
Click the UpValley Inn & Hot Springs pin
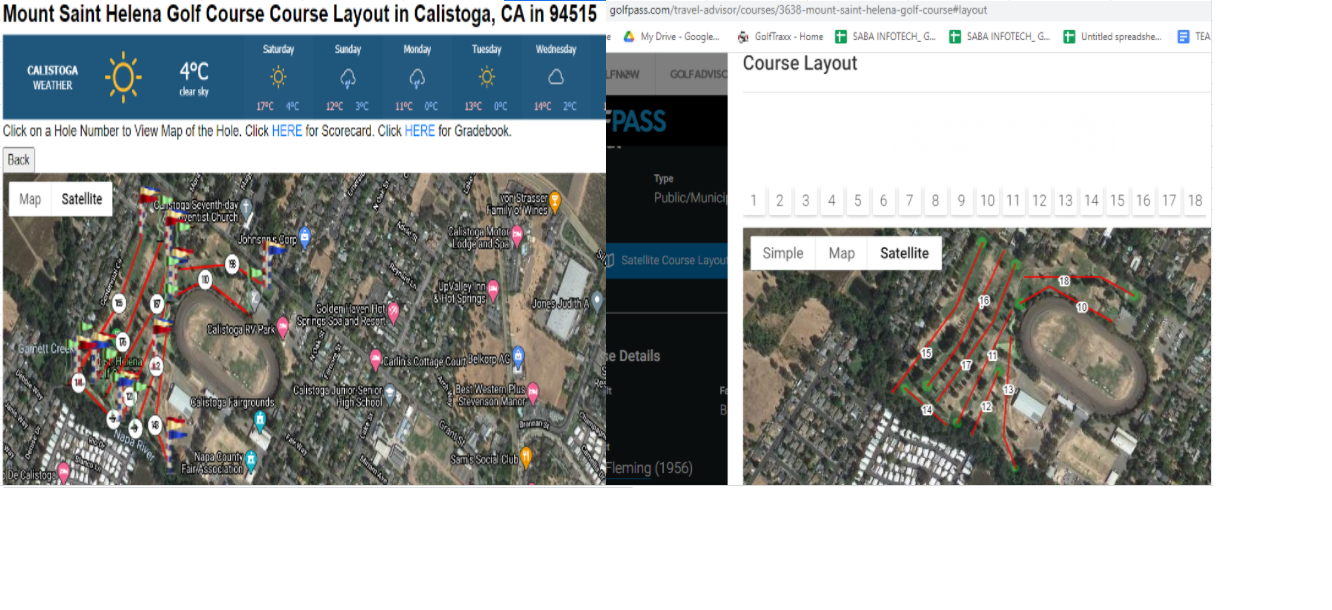pos(493,290)
